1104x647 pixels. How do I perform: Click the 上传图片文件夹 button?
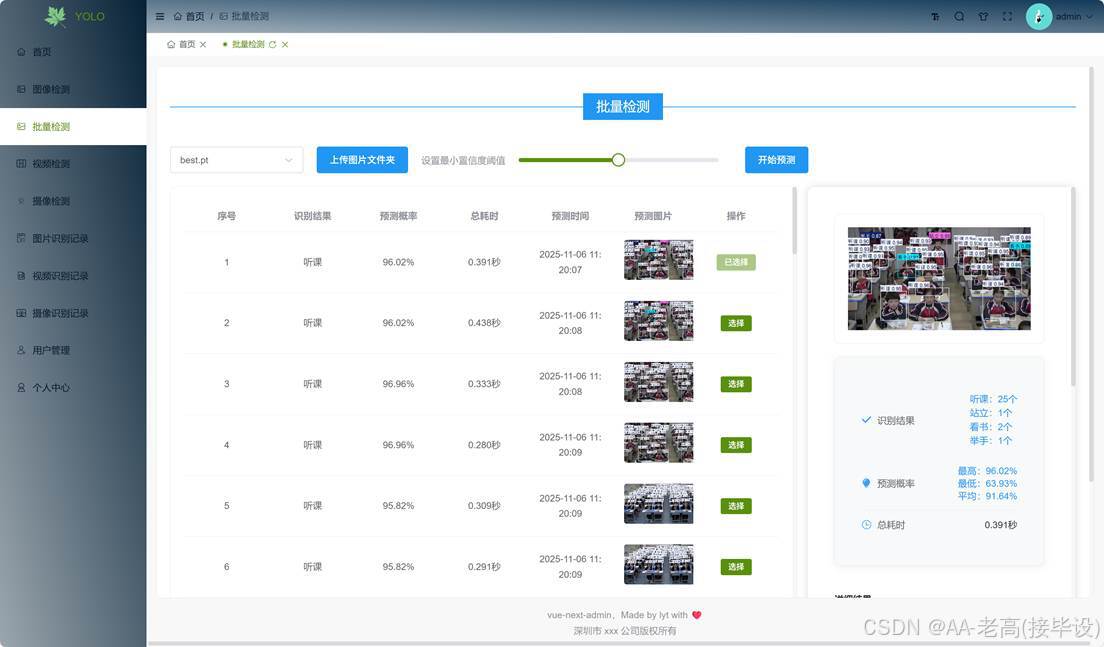(x=362, y=160)
